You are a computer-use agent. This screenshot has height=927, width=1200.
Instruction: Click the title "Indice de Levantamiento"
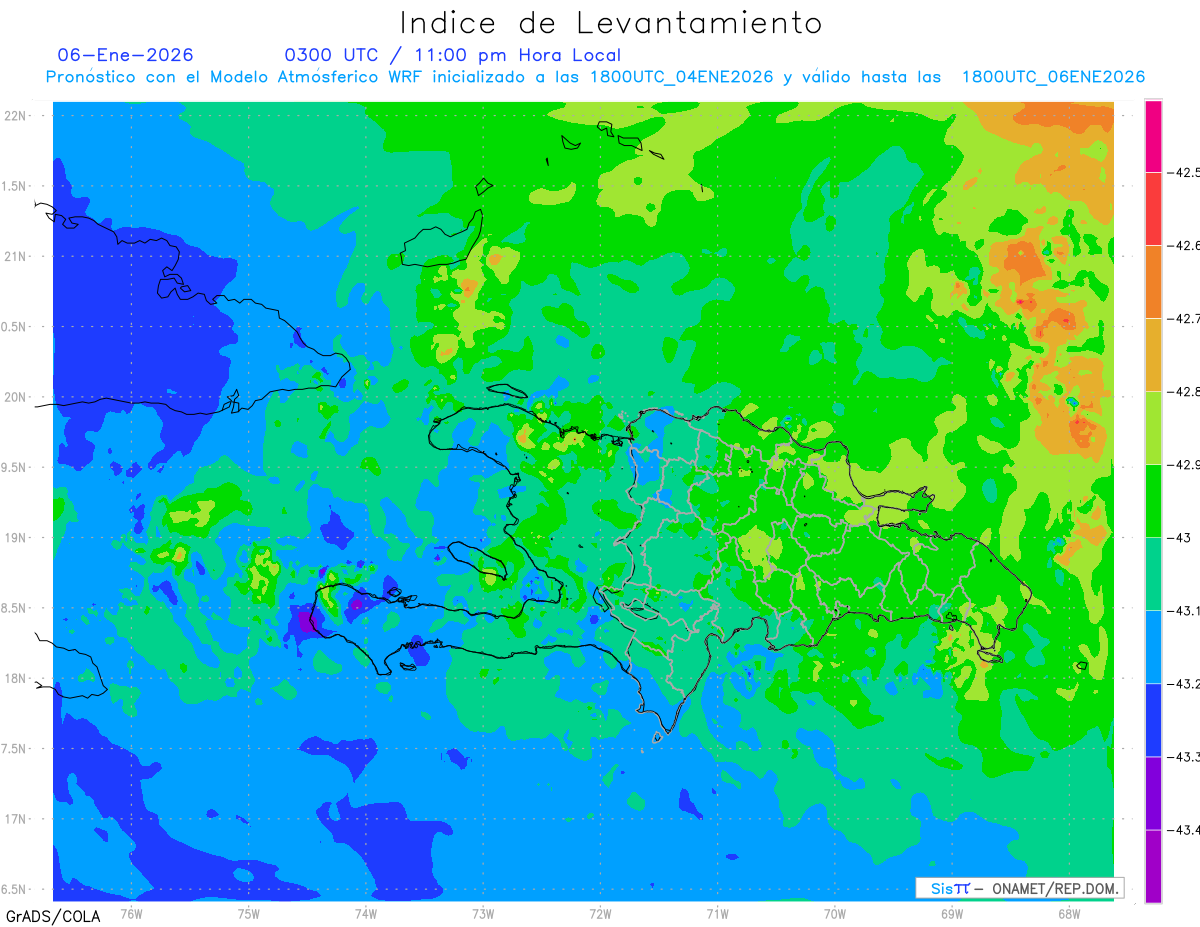tap(611, 22)
